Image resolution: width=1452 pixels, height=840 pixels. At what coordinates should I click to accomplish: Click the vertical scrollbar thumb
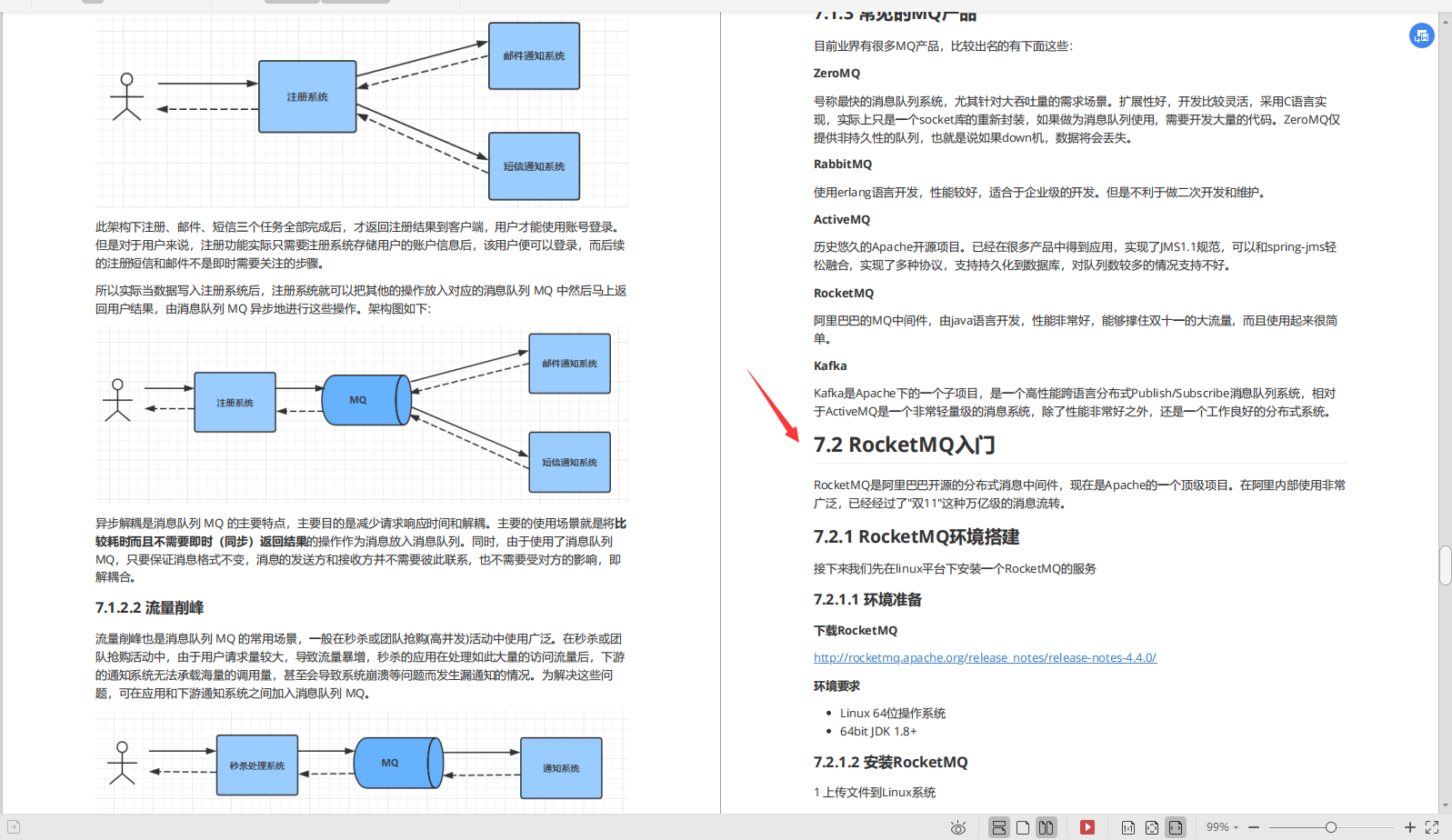tap(1446, 565)
